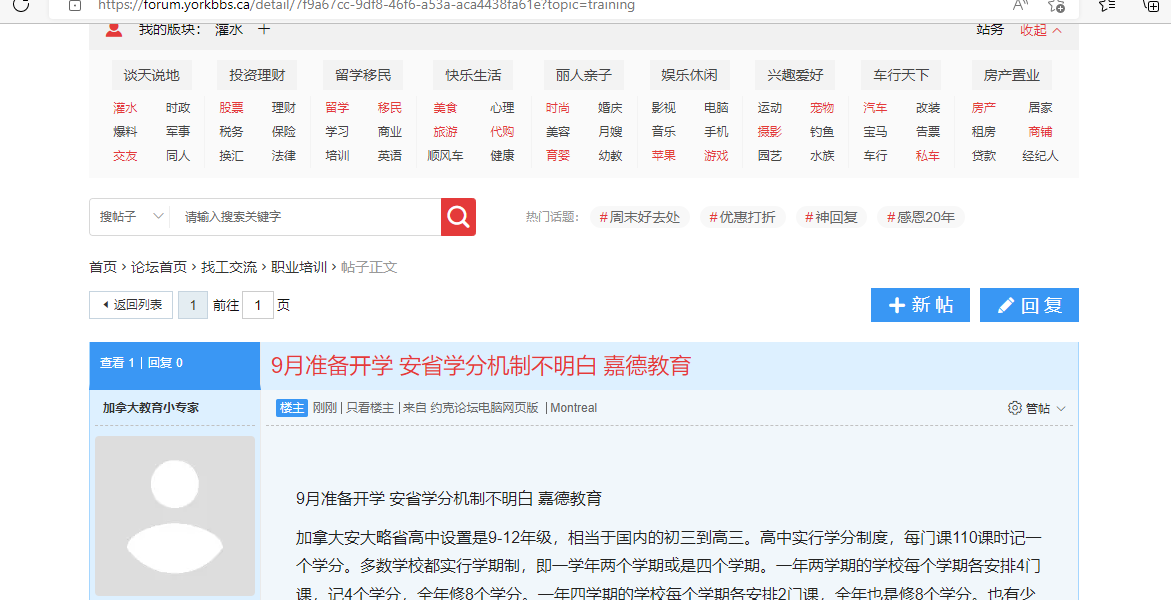Click hot topic #优惠打折

point(742,217)
